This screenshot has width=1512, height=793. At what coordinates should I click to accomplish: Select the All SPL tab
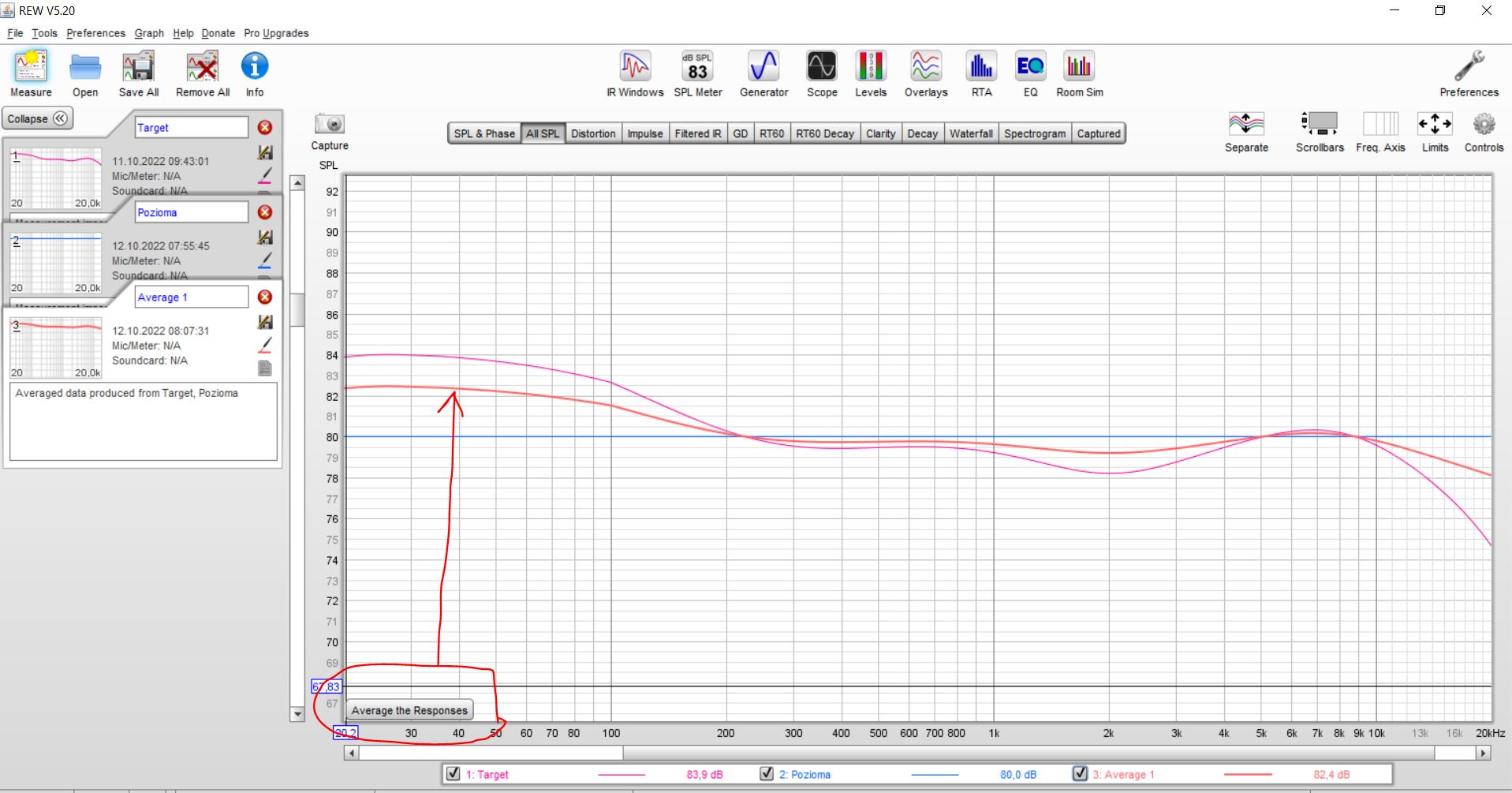coord(543,133)
